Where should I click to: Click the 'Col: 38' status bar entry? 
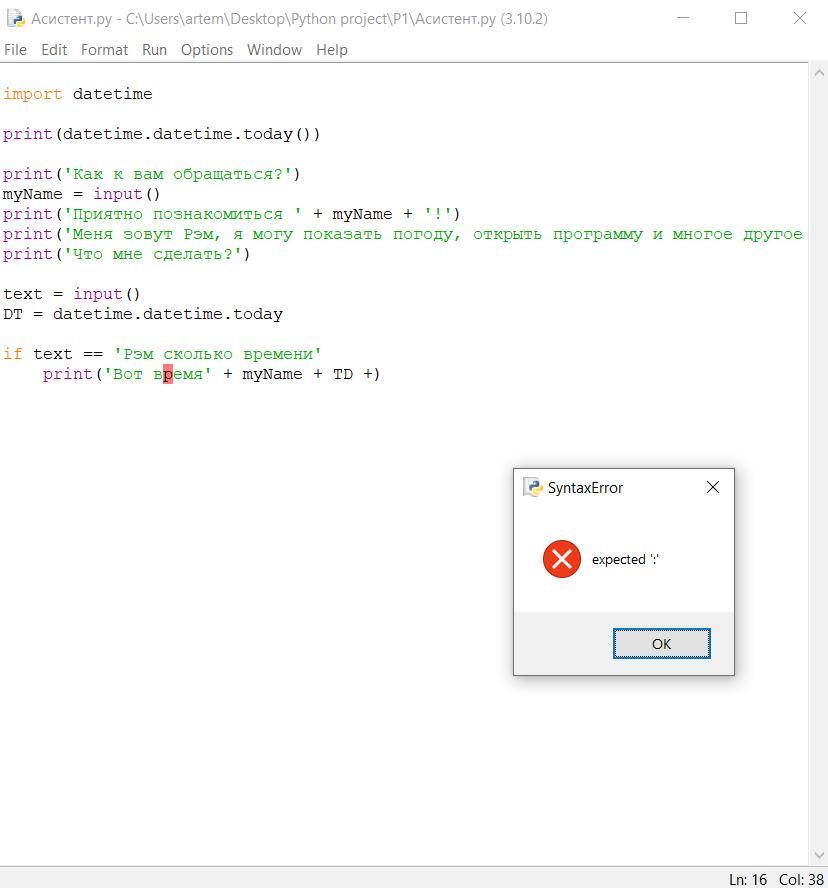(x=801, y=880)
